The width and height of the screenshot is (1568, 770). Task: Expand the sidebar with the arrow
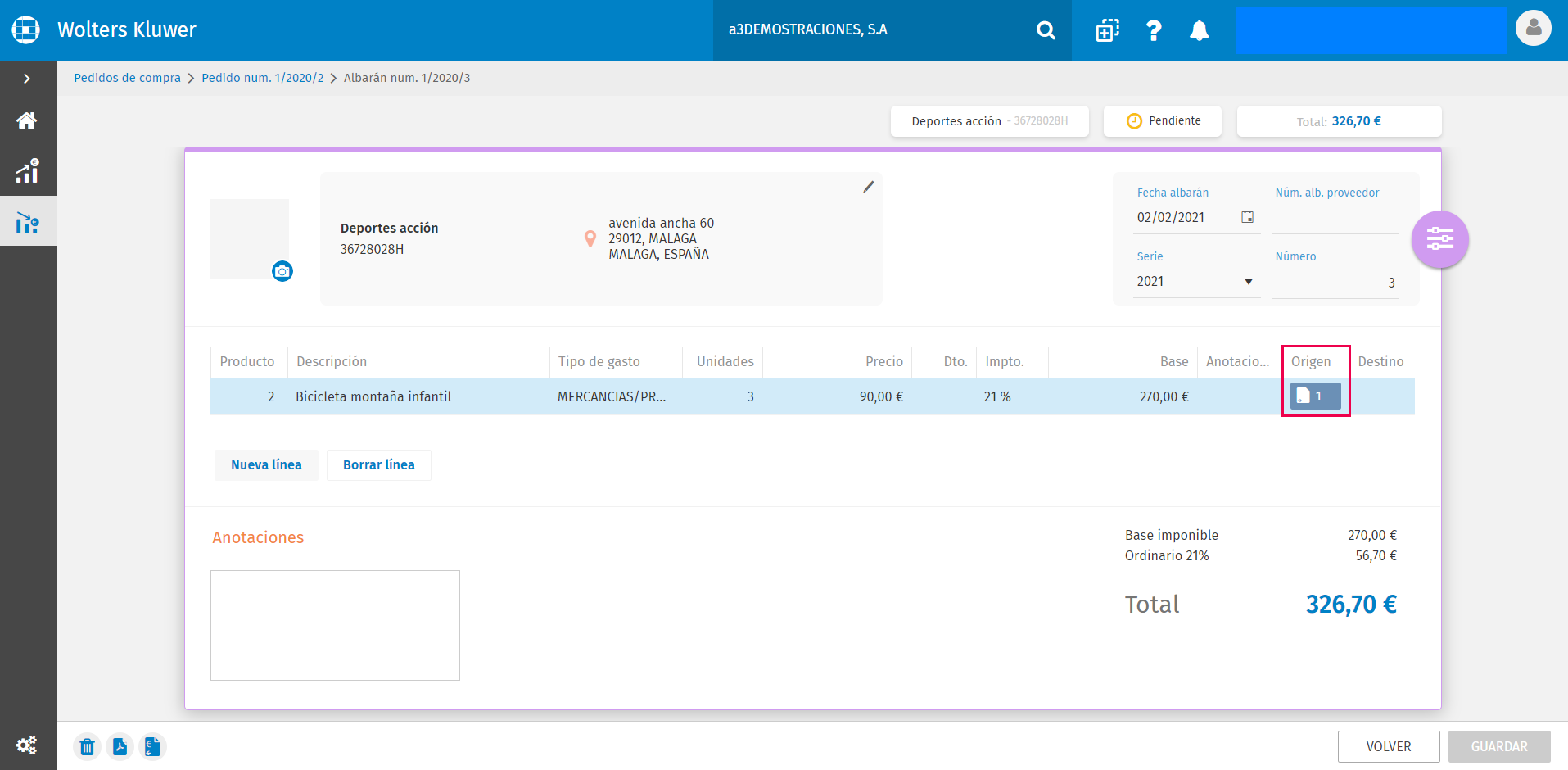(x=27, y=79)
